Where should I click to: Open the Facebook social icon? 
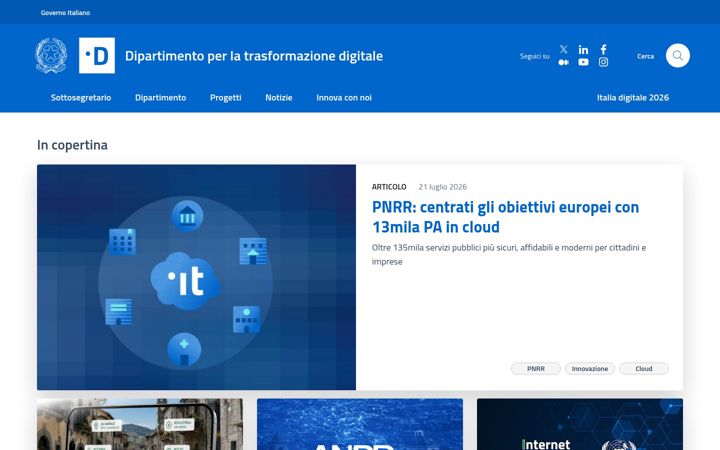click(603, 49)
